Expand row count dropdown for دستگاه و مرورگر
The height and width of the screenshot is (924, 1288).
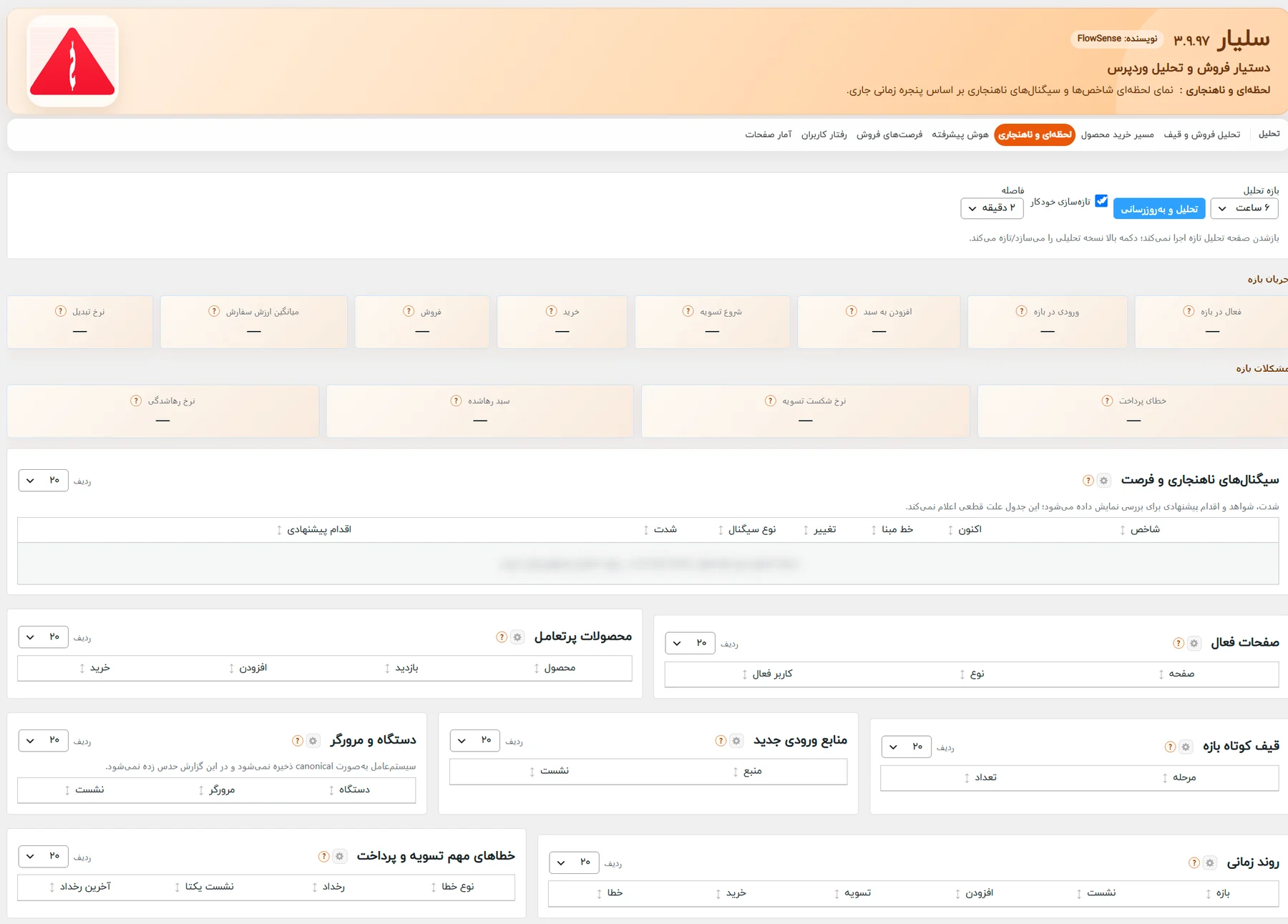coord(43,740)
